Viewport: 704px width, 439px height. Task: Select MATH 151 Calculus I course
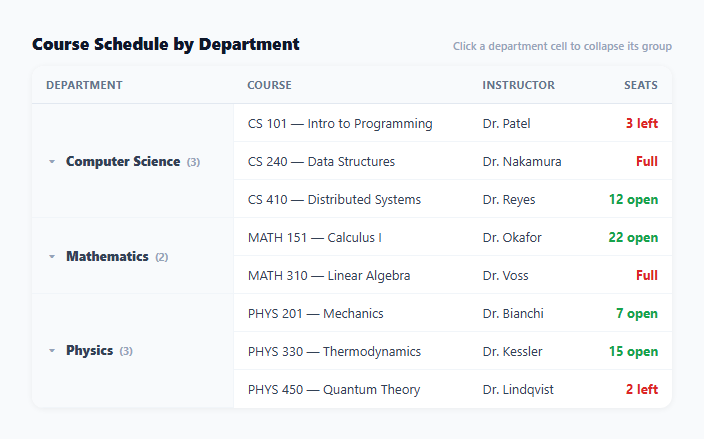[x=315, y=237]
